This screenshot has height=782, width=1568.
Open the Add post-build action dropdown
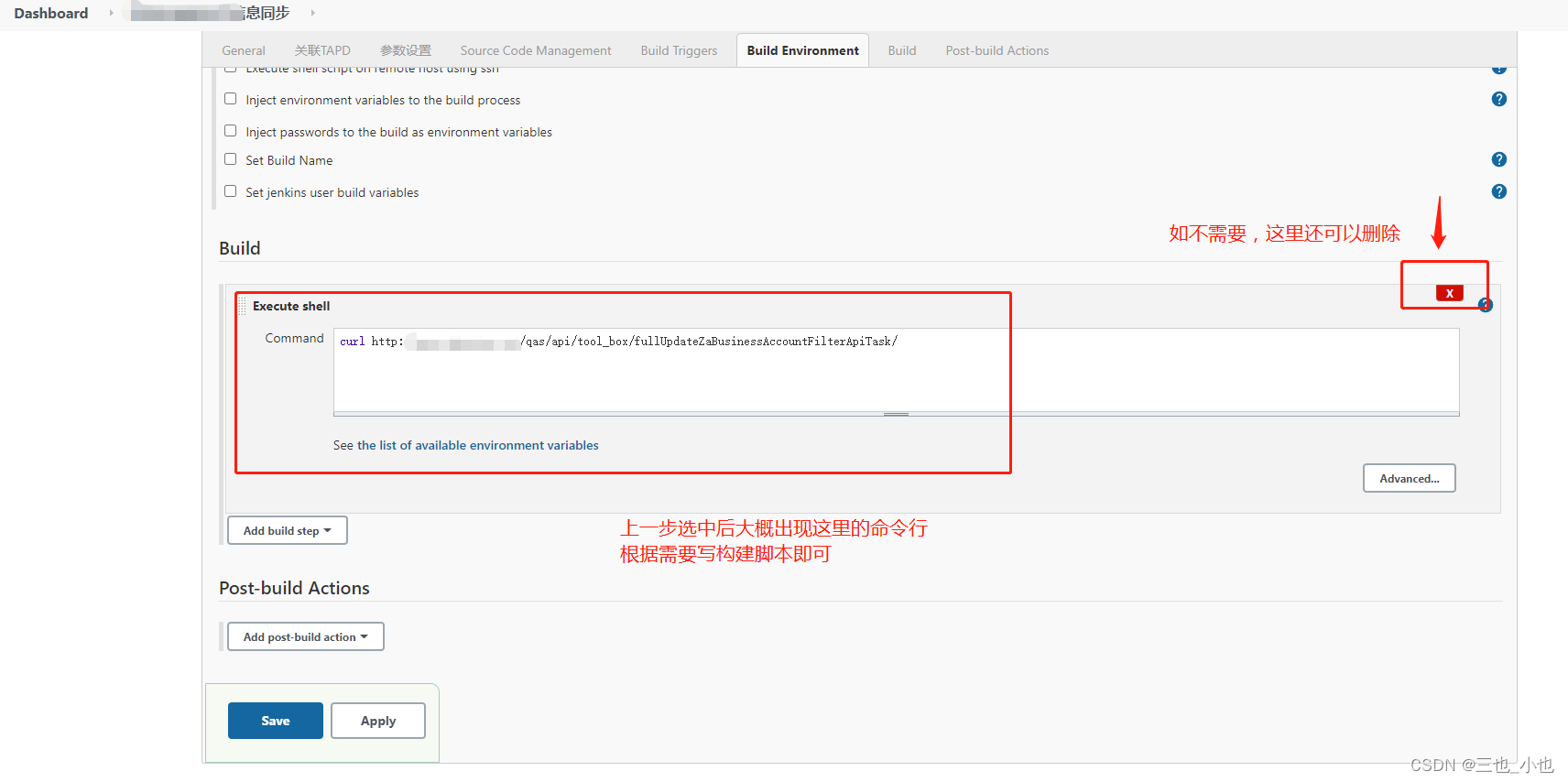point(306,636)
